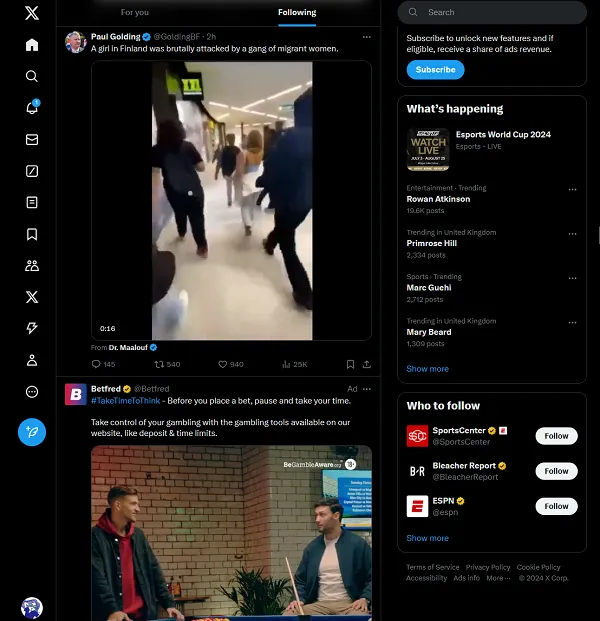This screenshot has width=600, height=621.
Task: Show more under What's happening
Action: (x=427, y=369)
